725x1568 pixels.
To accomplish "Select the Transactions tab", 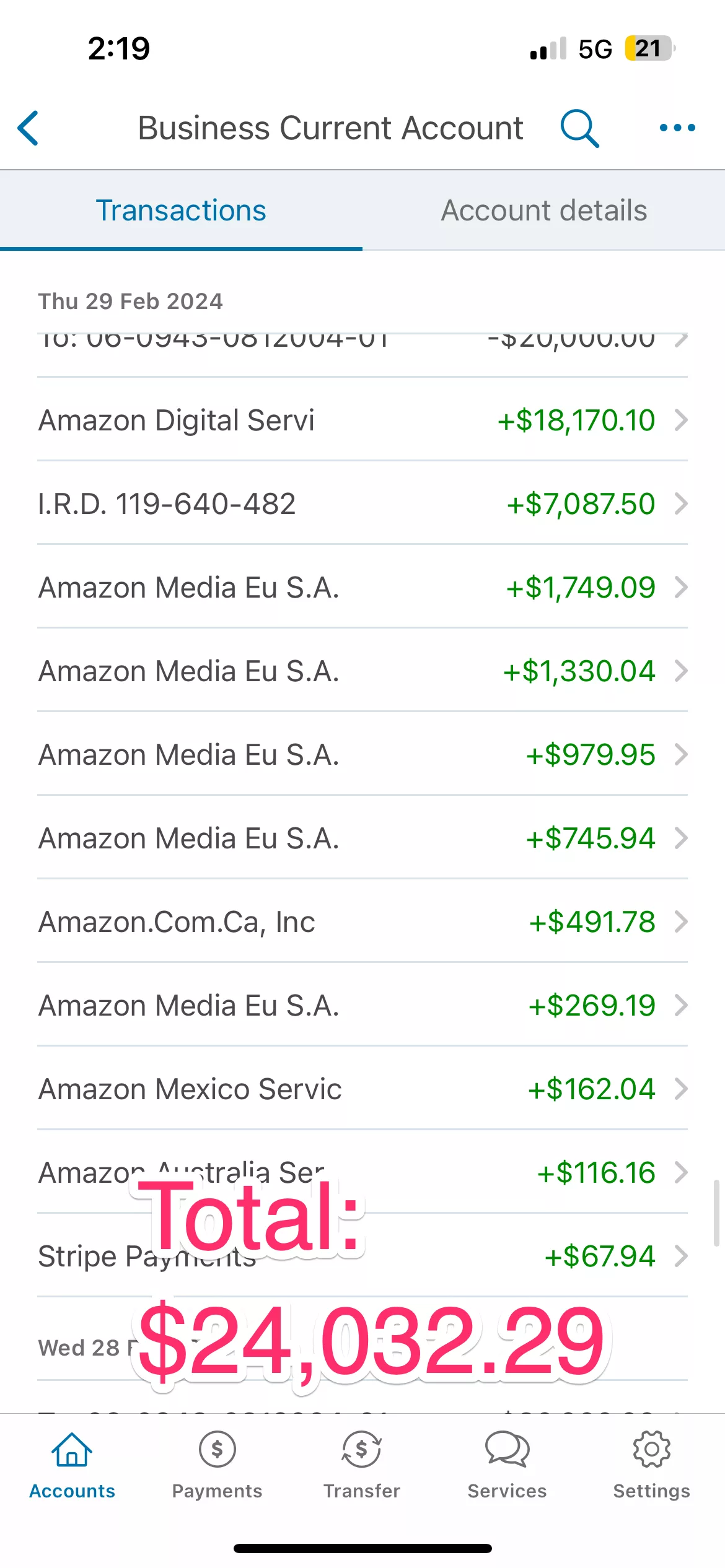I will tap(181, 211).
